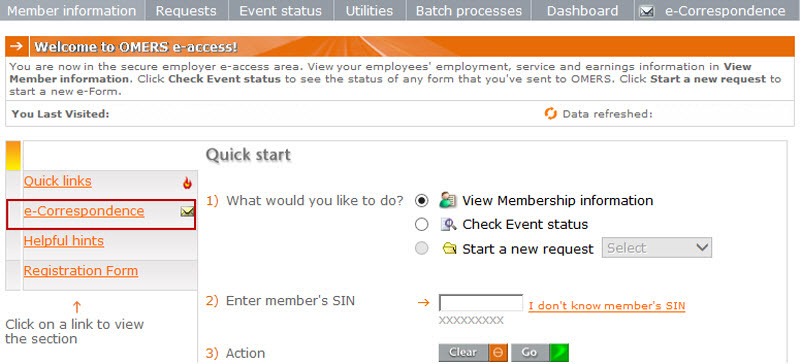
Task: Click the envelope icon in e-Correspondence sidebar row
Action: tap(187, 211)
